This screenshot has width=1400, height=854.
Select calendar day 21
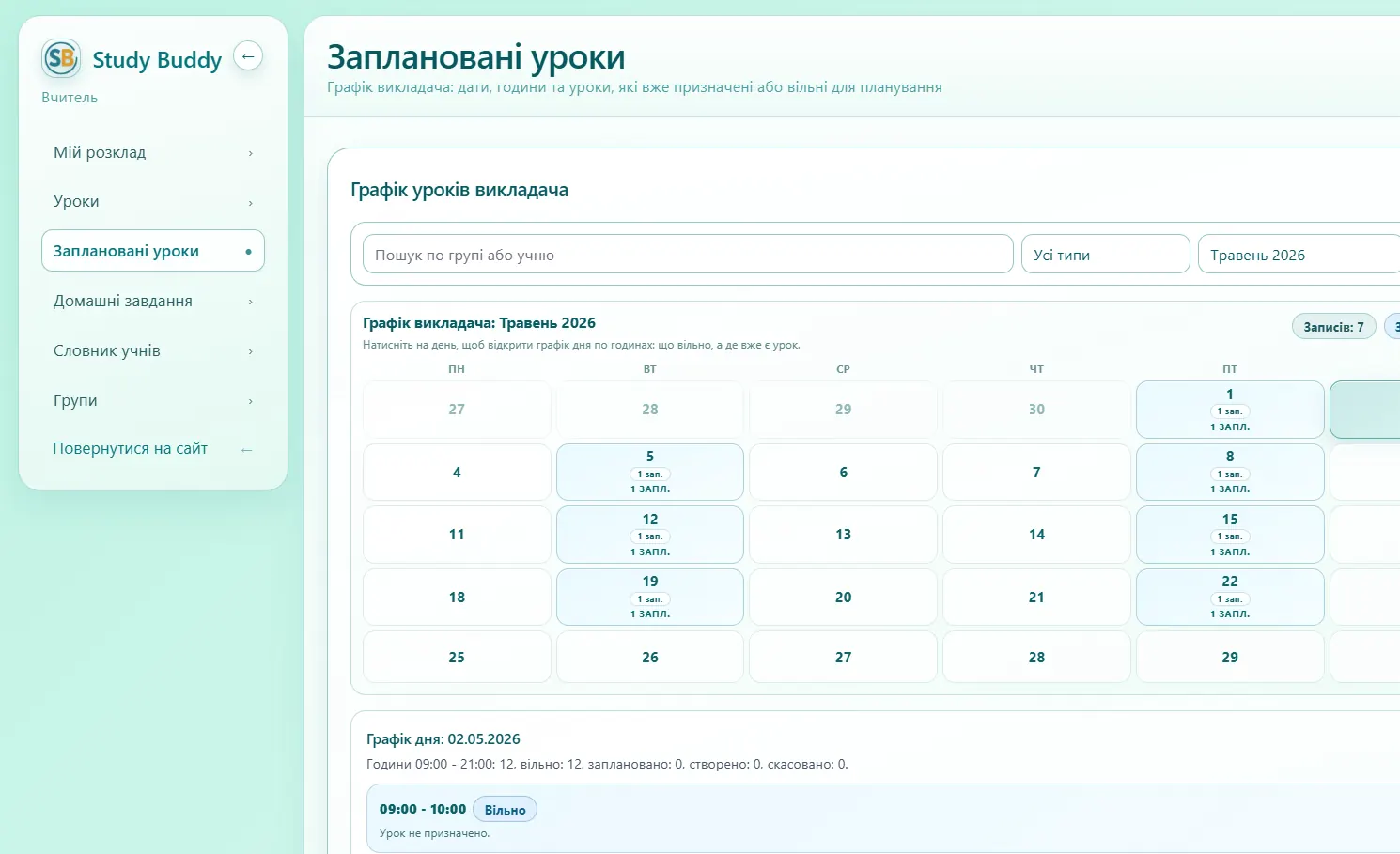[x=1036, y=597]
